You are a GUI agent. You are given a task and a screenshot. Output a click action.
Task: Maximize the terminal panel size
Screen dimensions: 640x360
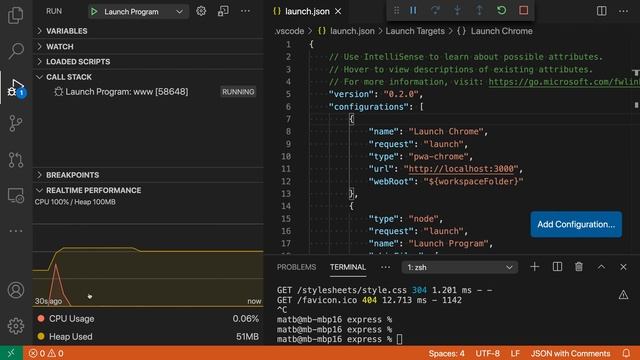pos(601,267)
